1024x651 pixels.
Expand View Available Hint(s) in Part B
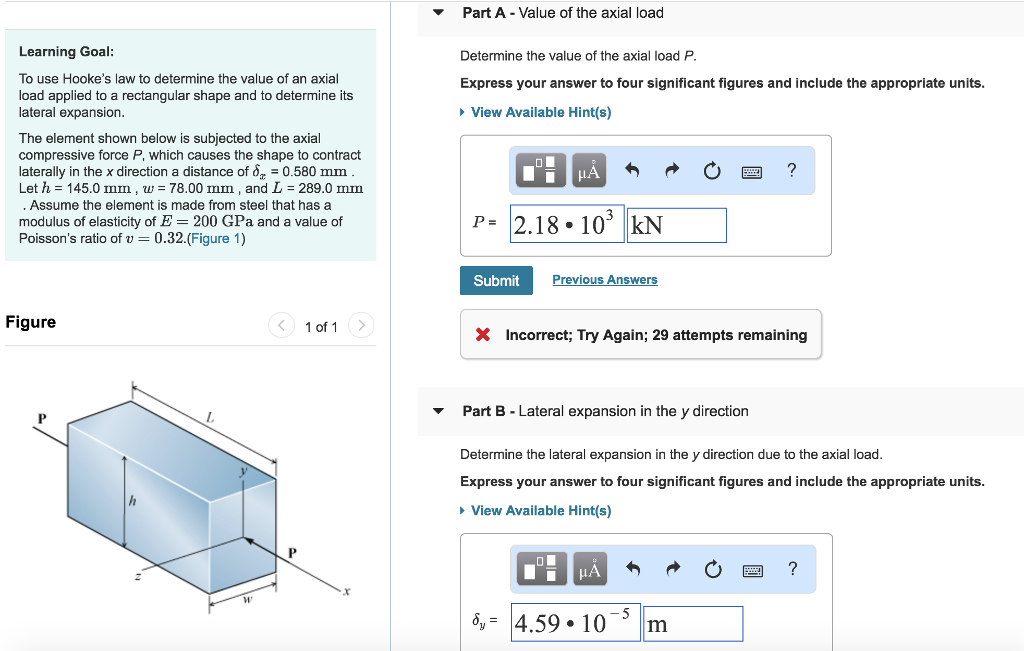pyautogui.click(x=540, y=510)
